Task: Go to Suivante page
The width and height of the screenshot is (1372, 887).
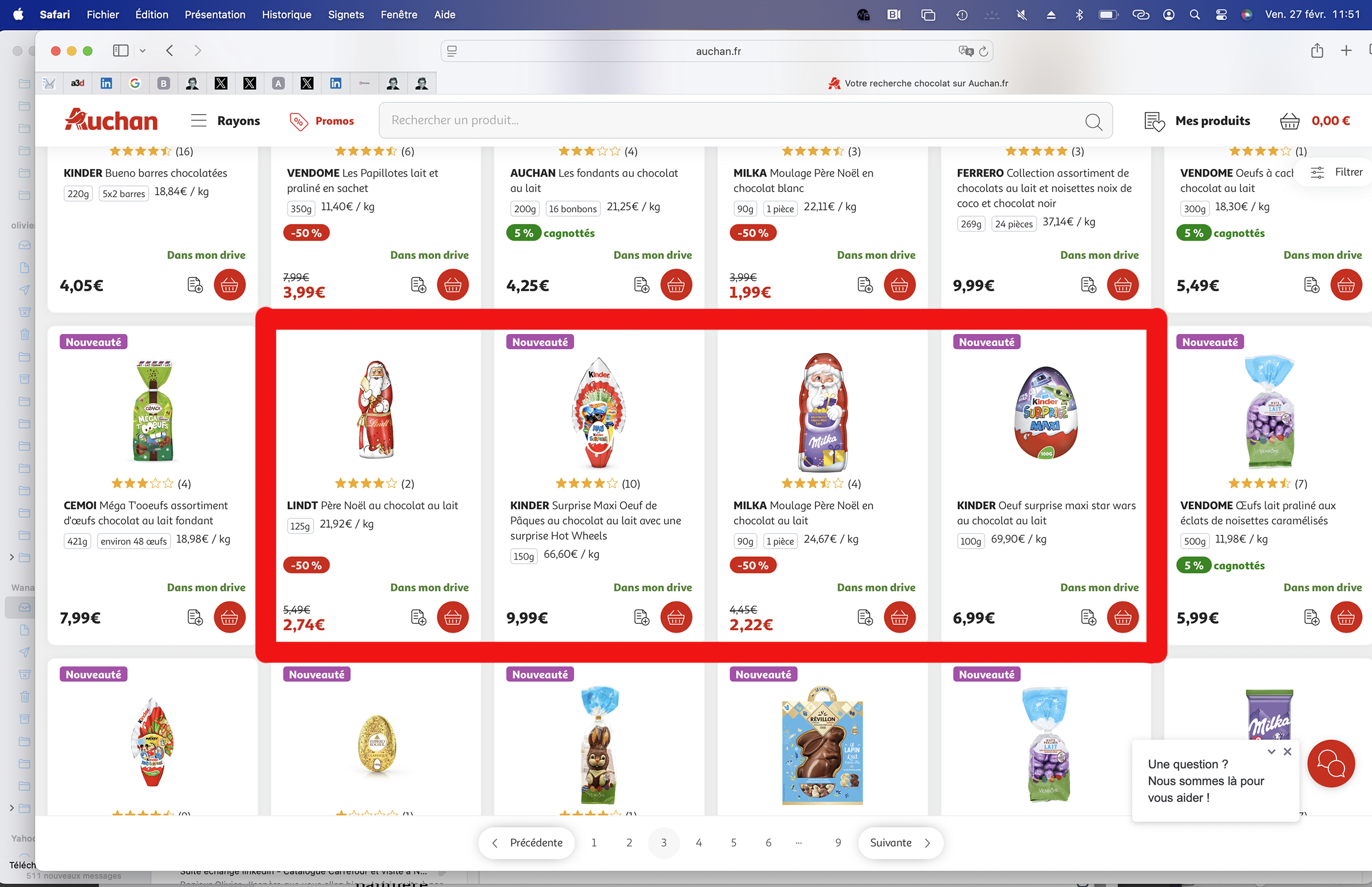Action: (900, 843)
